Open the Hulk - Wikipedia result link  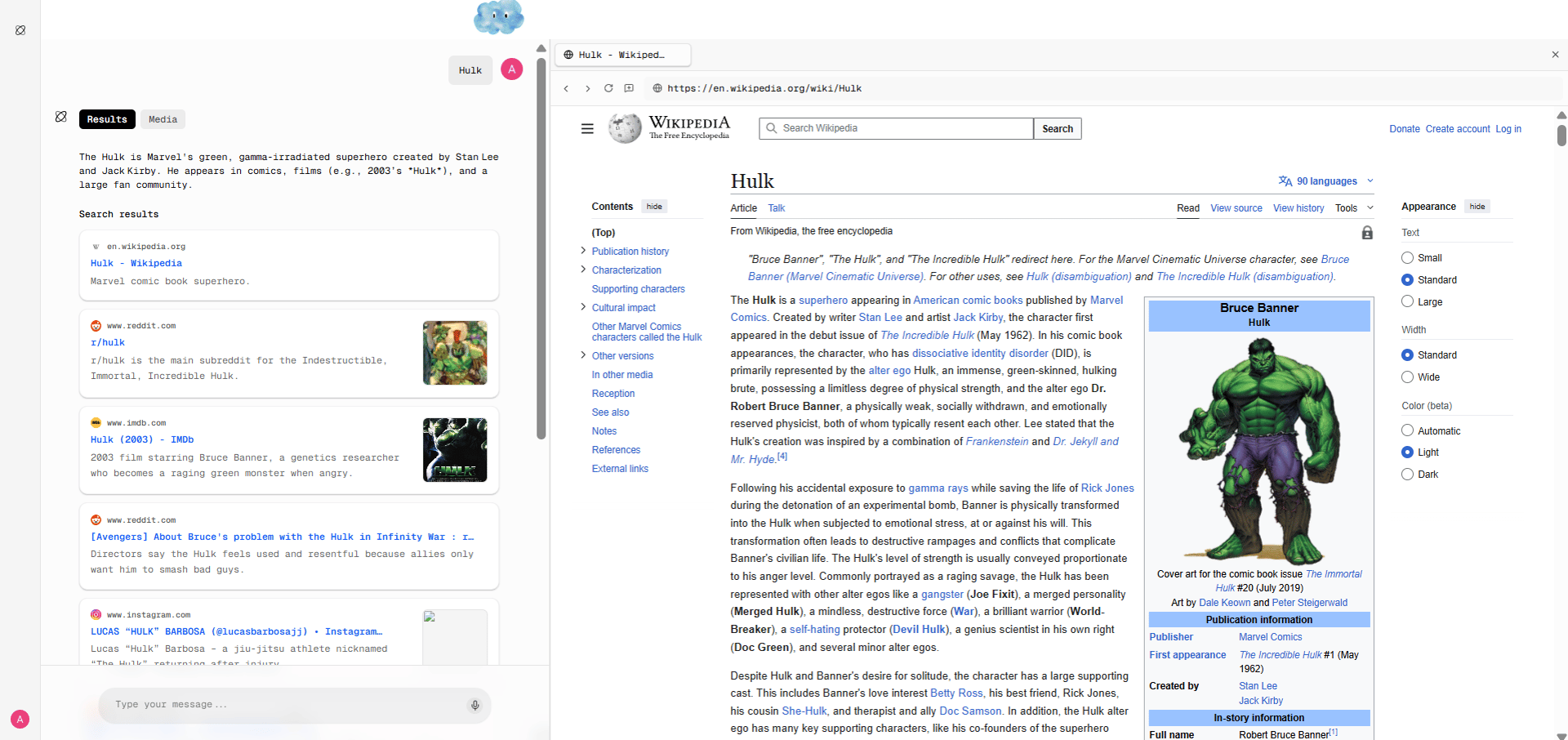point(136,263)
